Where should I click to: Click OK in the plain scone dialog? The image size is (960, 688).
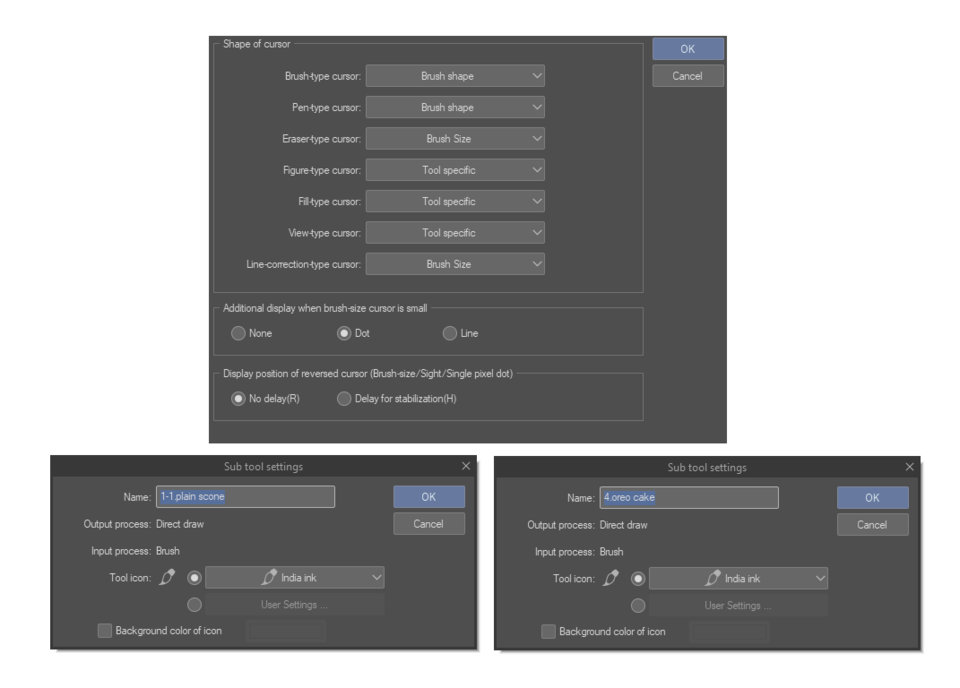pyautogui.click(x=429, y=497)
